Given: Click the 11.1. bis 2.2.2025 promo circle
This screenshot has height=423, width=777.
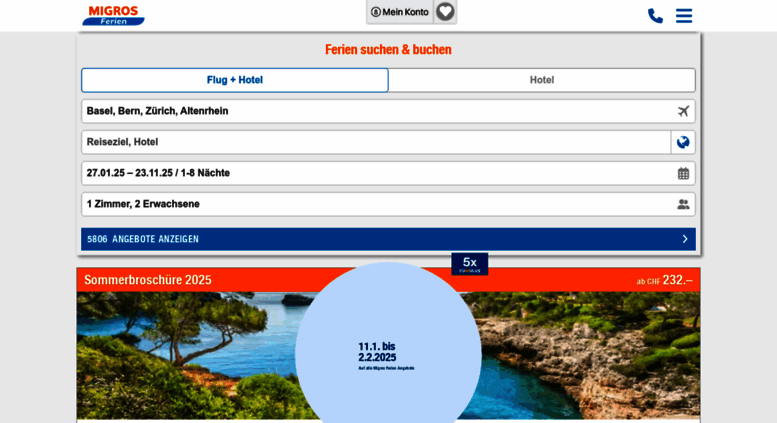Looking at the screenshot, I should click(x=388, y=343).
